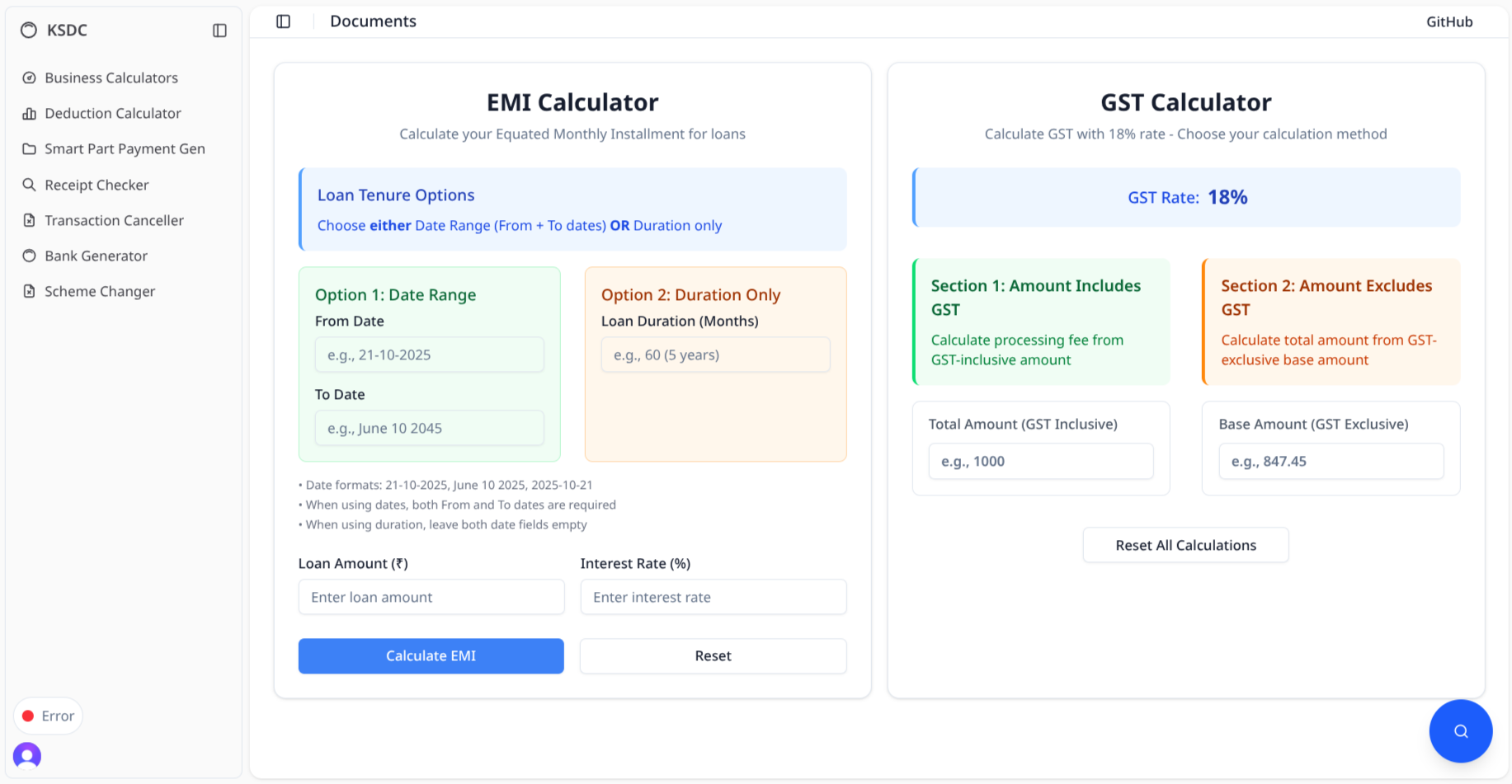Focus Total Amount (GST Inclusive) field

[x=1041, y=461]
